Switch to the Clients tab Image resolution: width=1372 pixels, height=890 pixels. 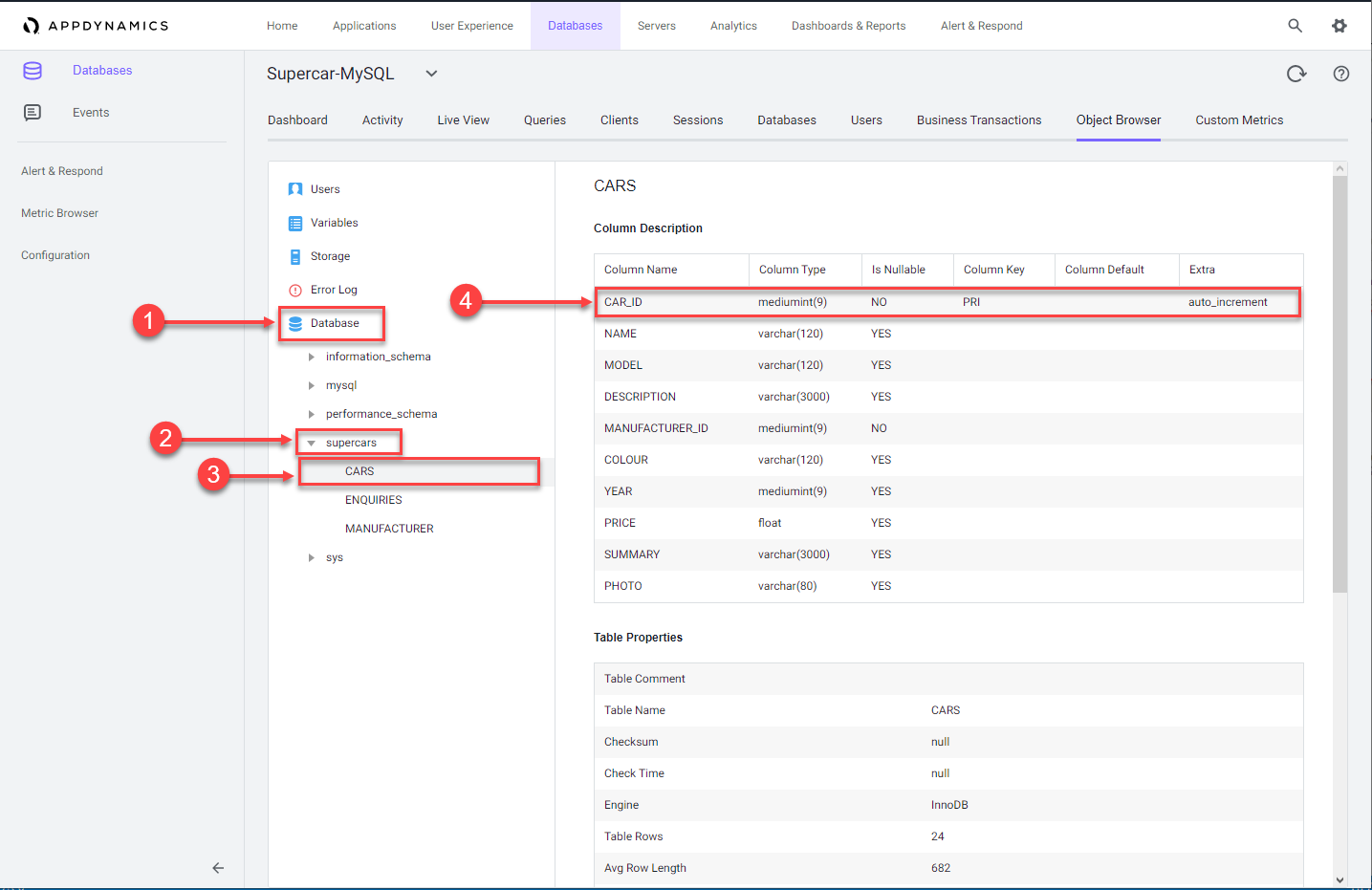(620, 119)
